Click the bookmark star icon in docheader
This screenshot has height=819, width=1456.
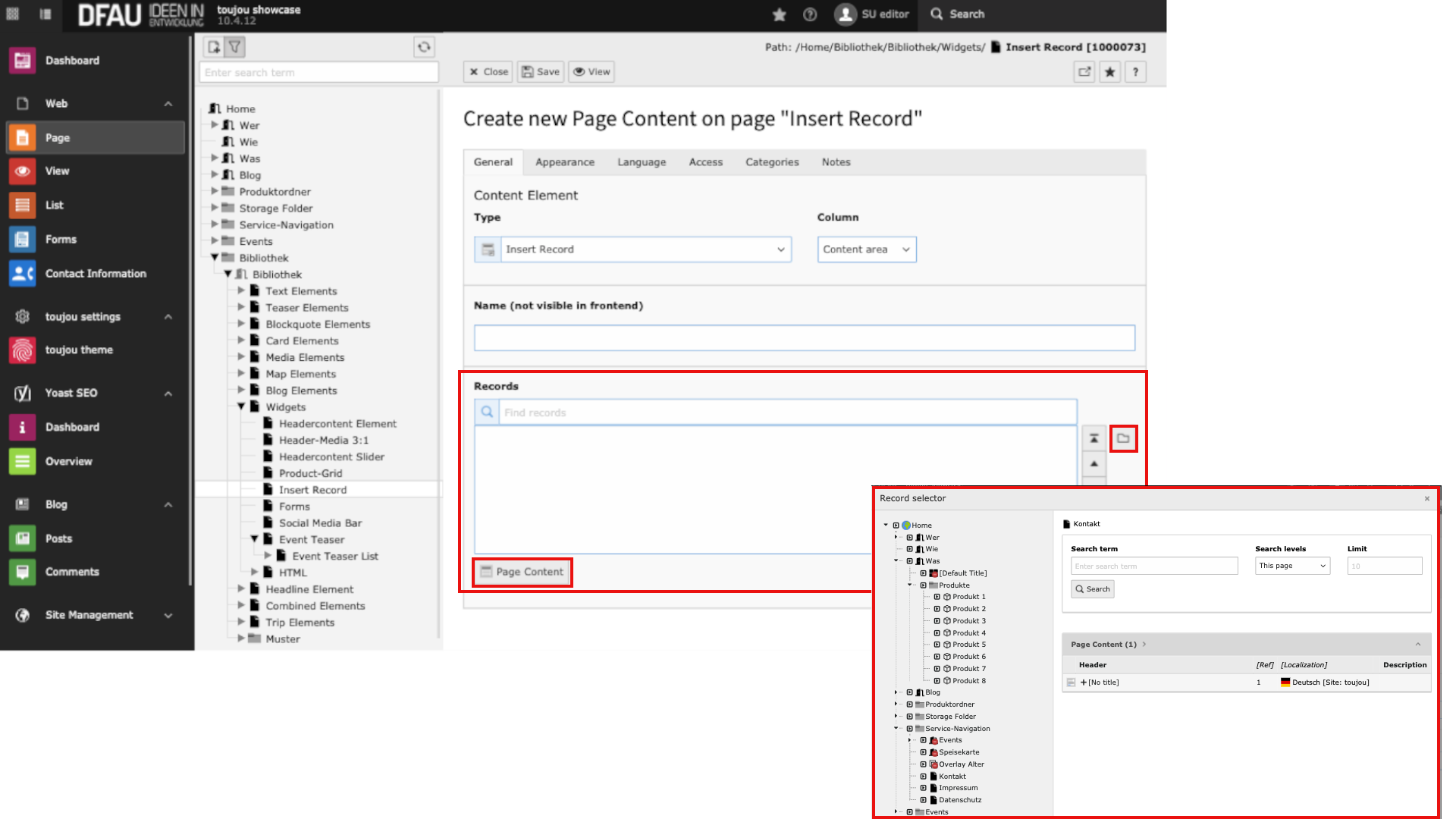click(x=1110, y=72)
